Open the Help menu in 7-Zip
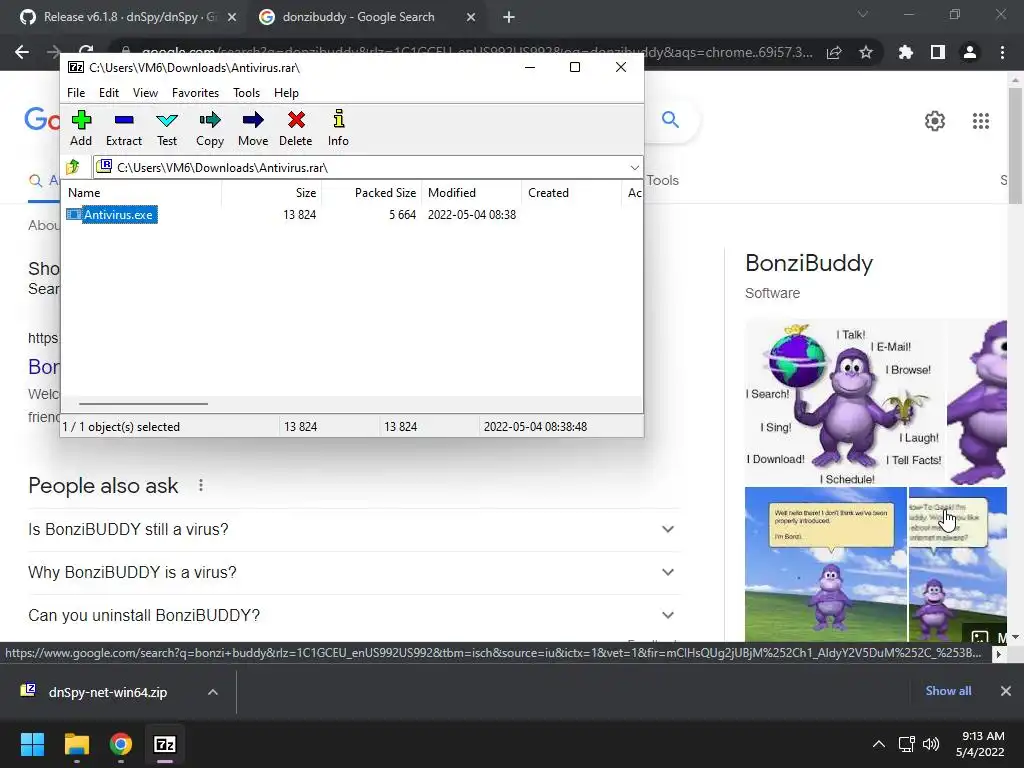Image resolution: width=1024 pixels, height=768 pixels. click(x=286, y=93)
